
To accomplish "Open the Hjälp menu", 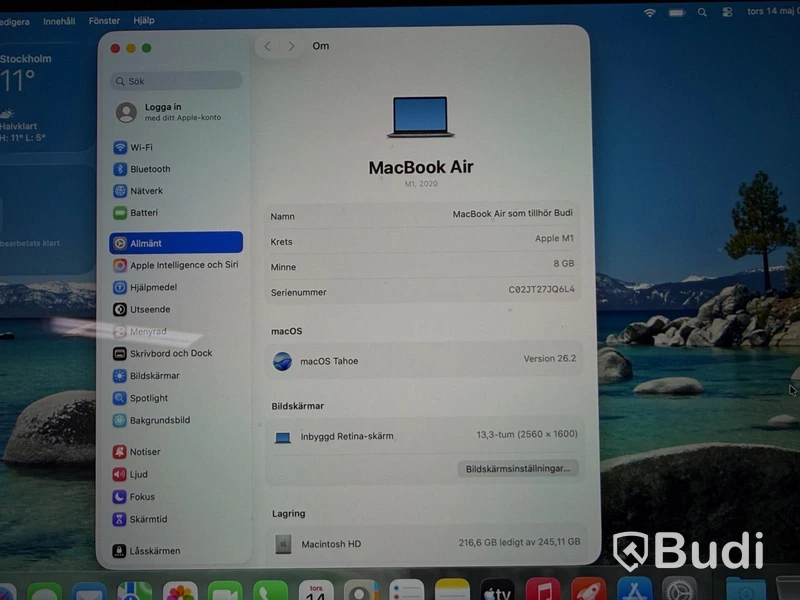I will (x=144, y=20).
